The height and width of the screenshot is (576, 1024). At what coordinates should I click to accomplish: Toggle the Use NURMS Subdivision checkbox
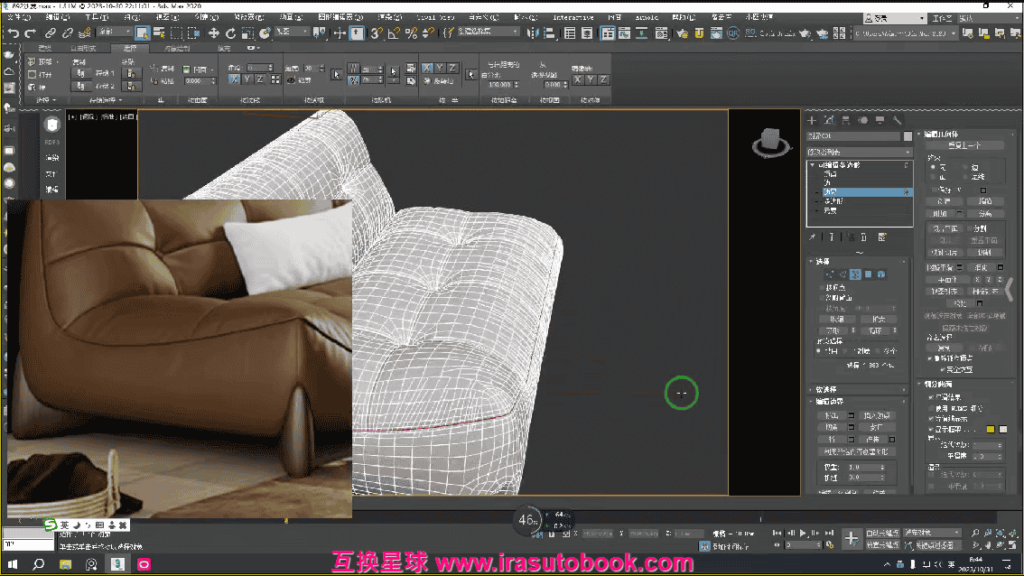931,408
